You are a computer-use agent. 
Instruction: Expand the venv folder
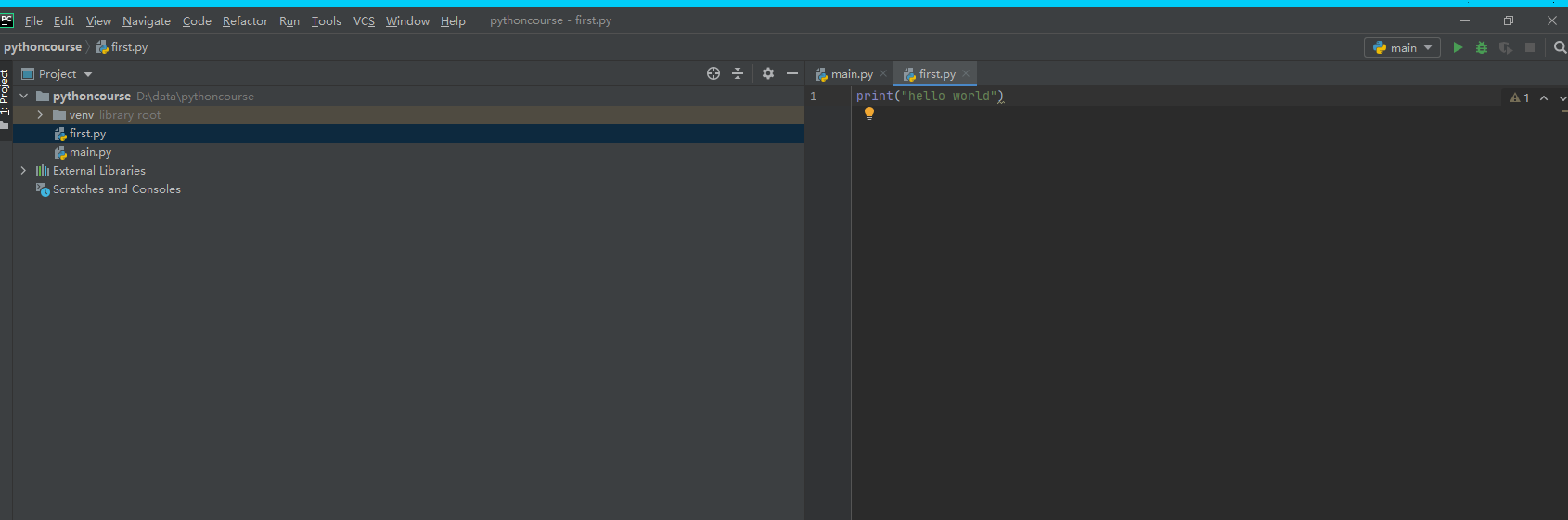pyautogui.click(x=40, y=115)
